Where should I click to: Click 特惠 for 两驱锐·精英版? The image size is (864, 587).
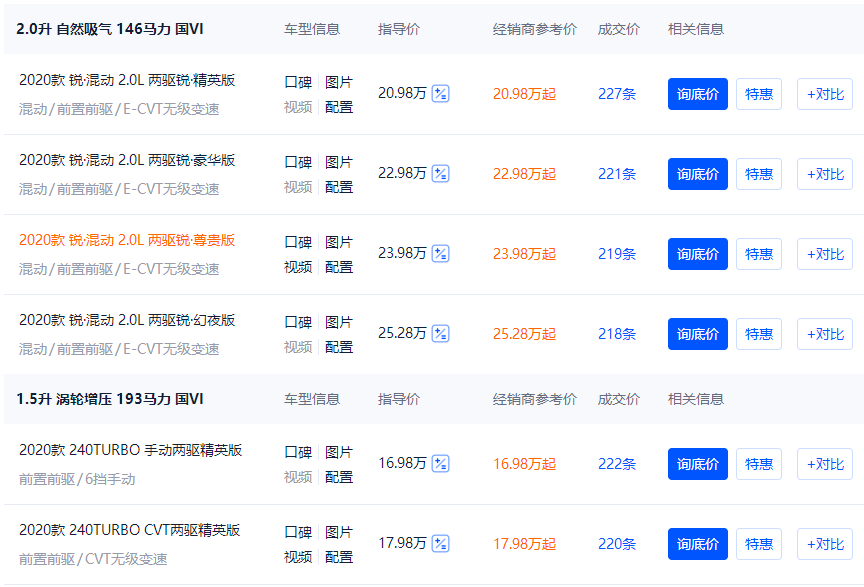point(759,94)
